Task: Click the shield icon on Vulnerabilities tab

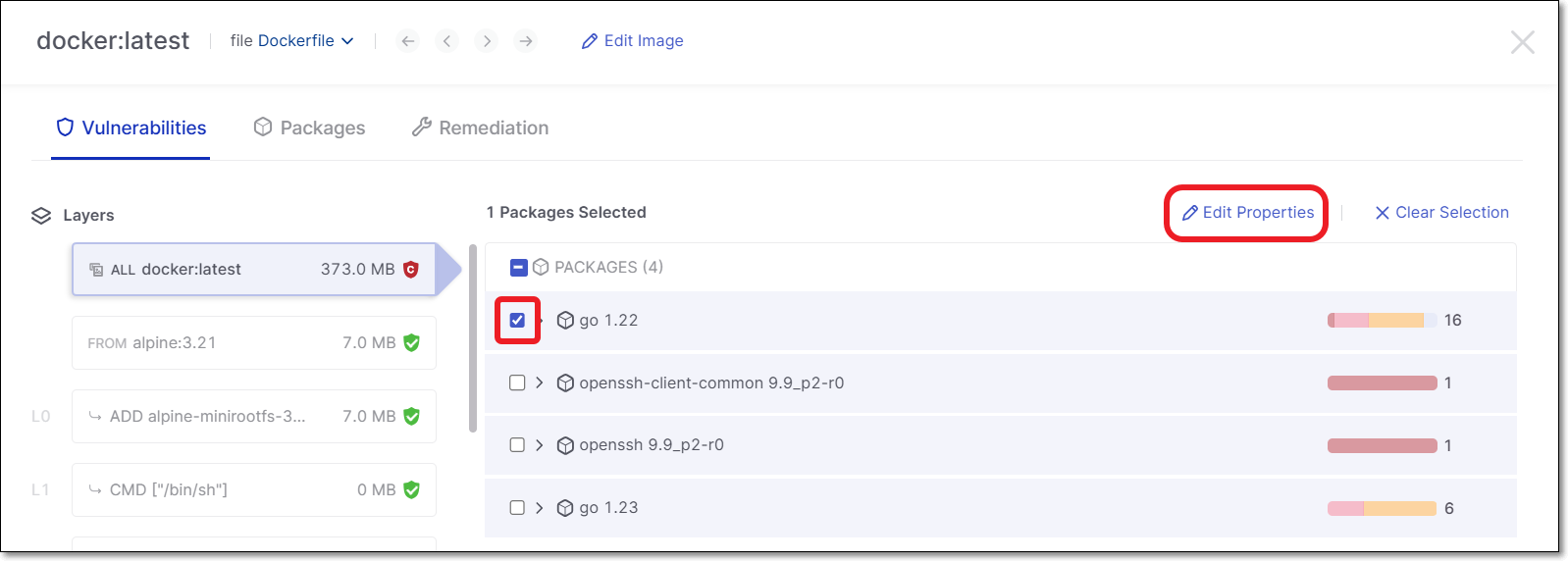Action: click(x=65, y=127)
